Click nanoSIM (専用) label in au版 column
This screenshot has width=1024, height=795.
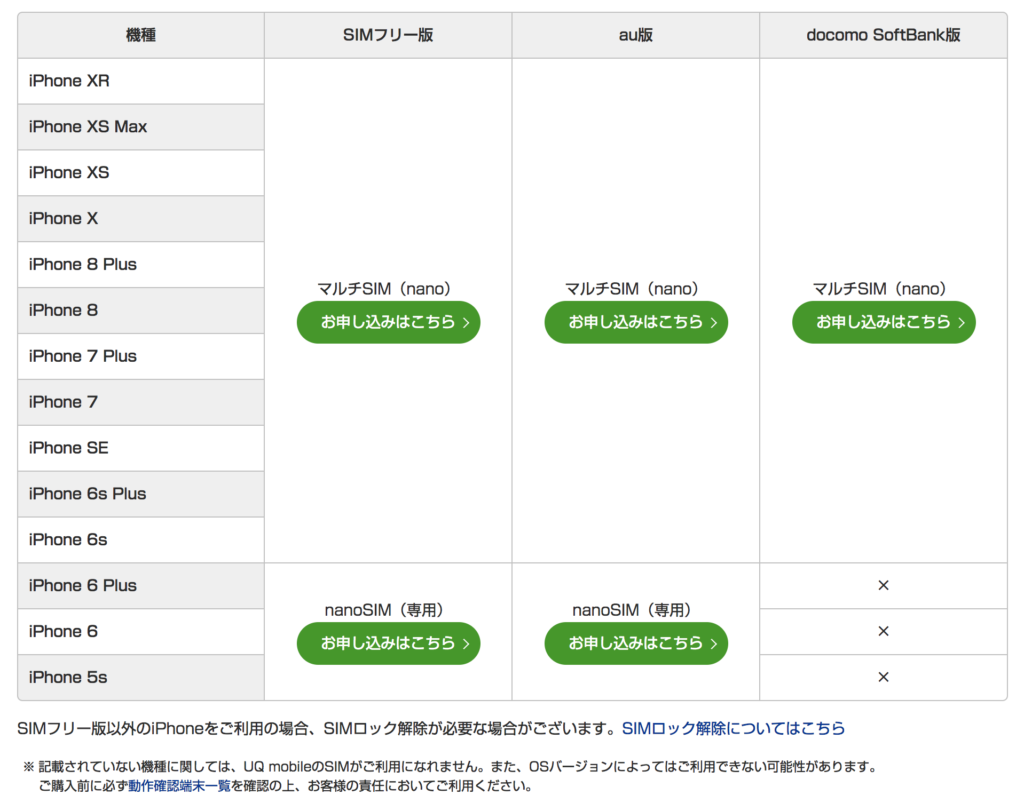[x=632, y=610]
